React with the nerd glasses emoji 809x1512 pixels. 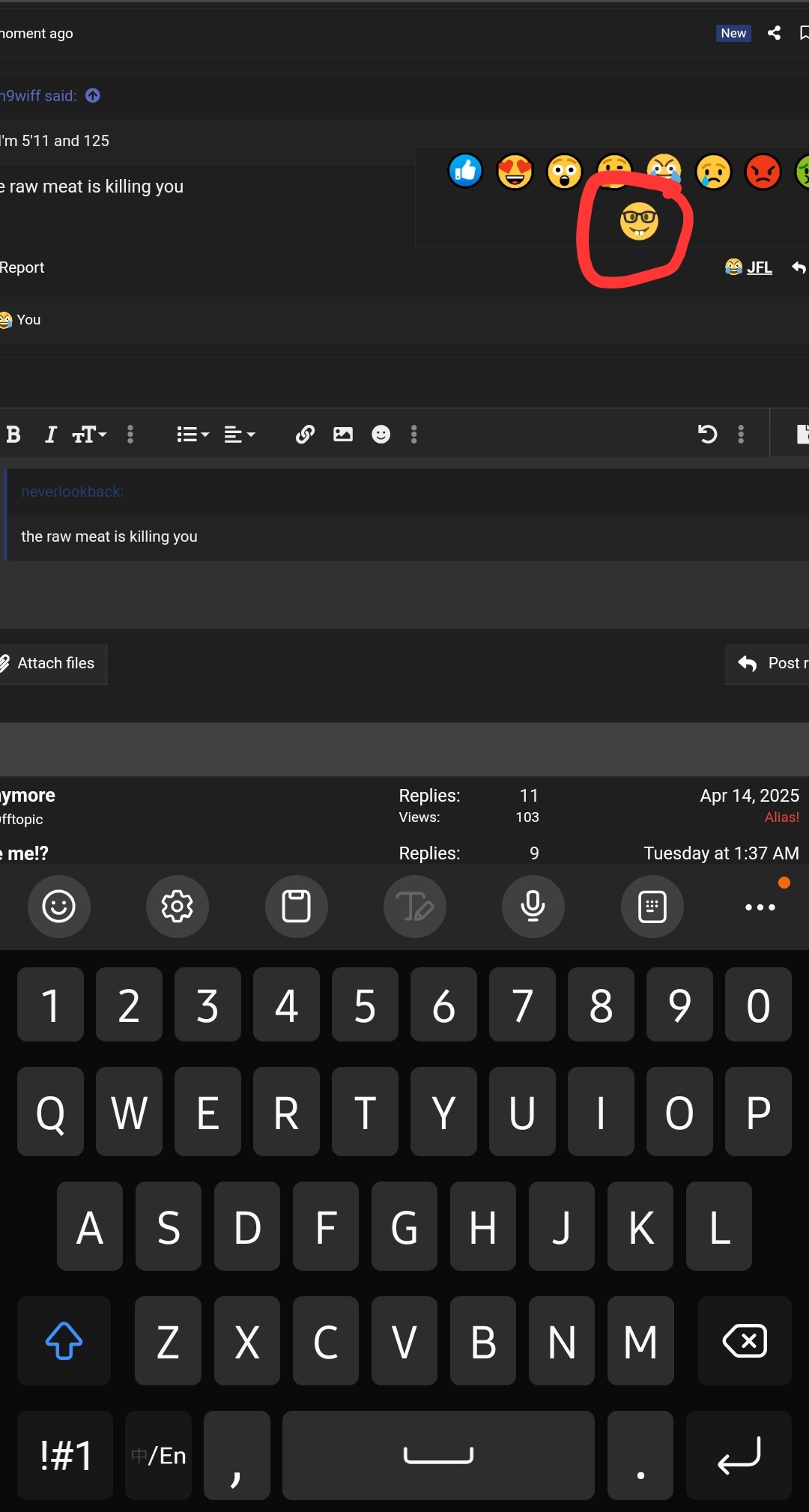coord(639,221)
